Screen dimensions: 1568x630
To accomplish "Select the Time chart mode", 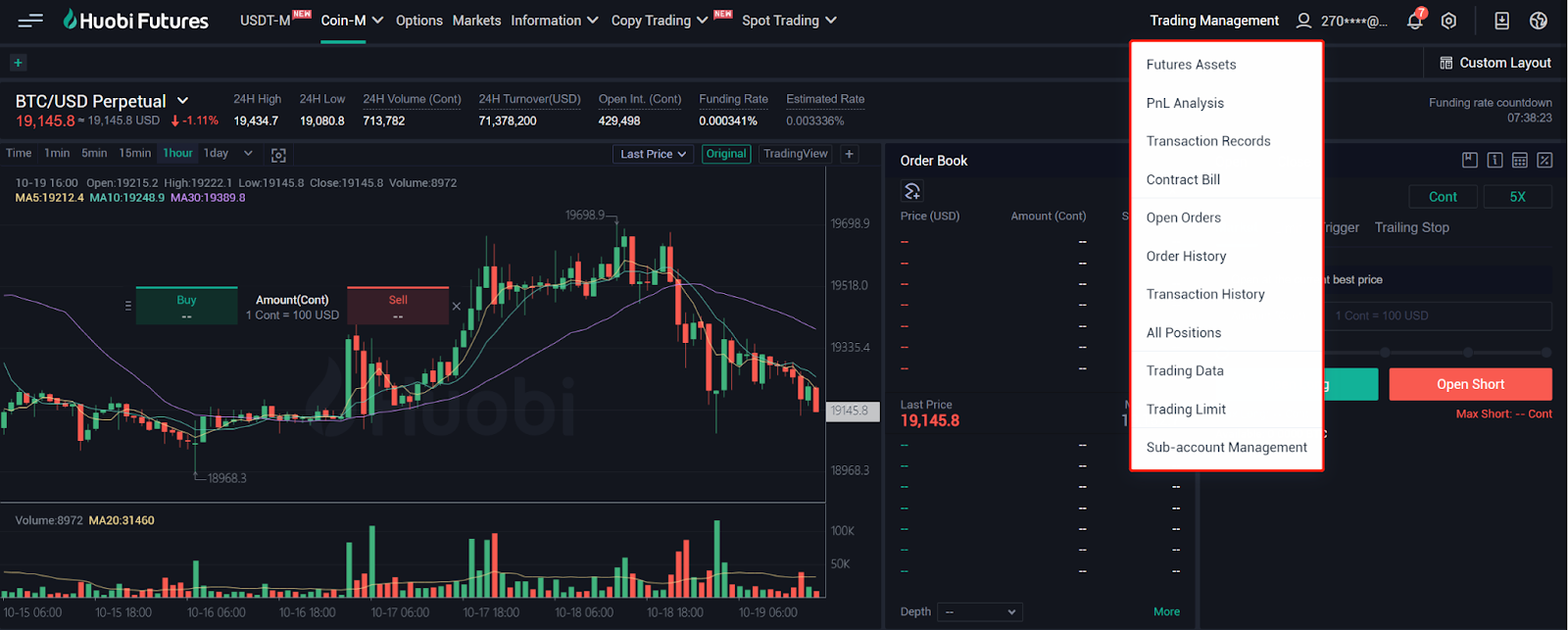I will [x=19, y=154].
